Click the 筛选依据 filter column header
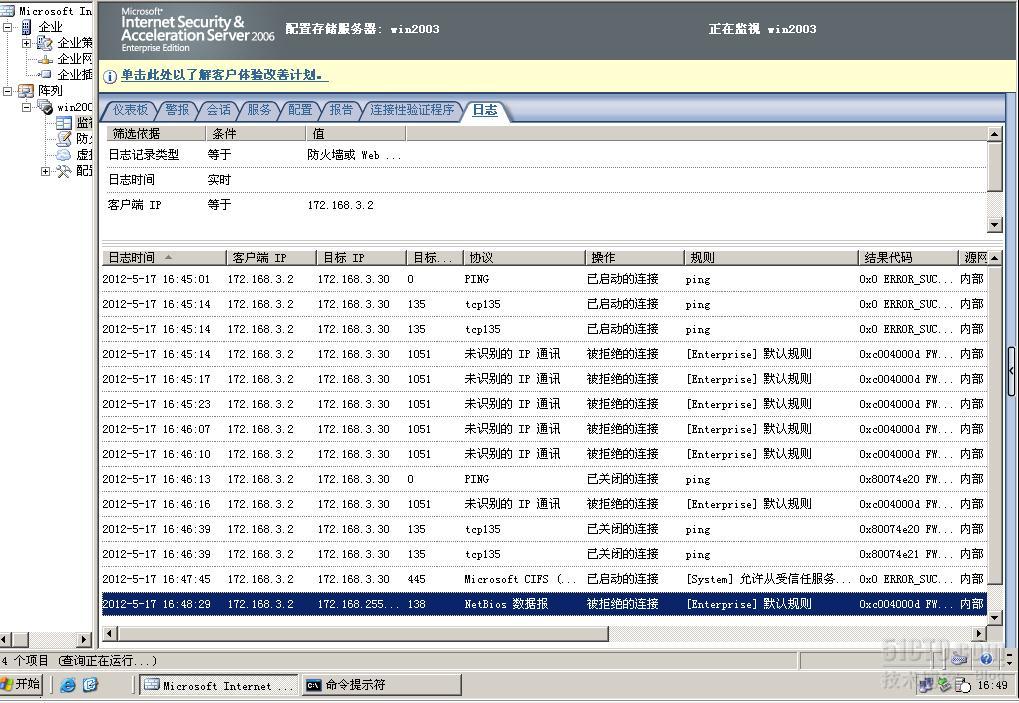The height and width of the screenshot is (703, 1019). tap(156, 134)
